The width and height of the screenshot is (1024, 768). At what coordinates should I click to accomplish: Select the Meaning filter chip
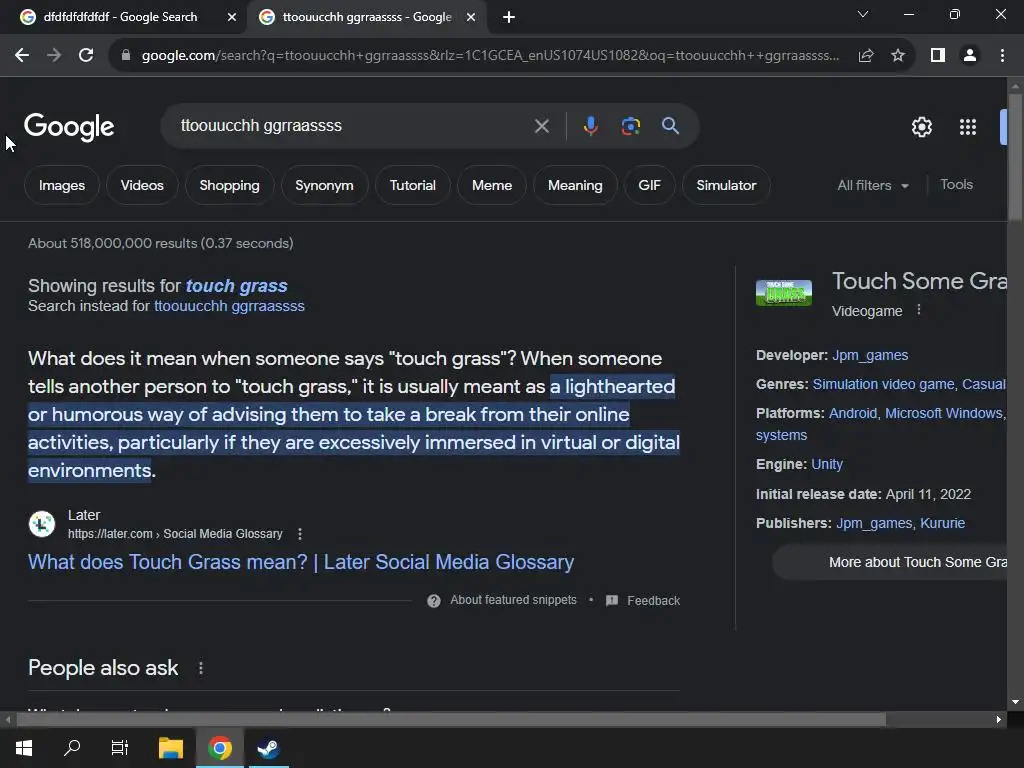[x=575, y=185]
